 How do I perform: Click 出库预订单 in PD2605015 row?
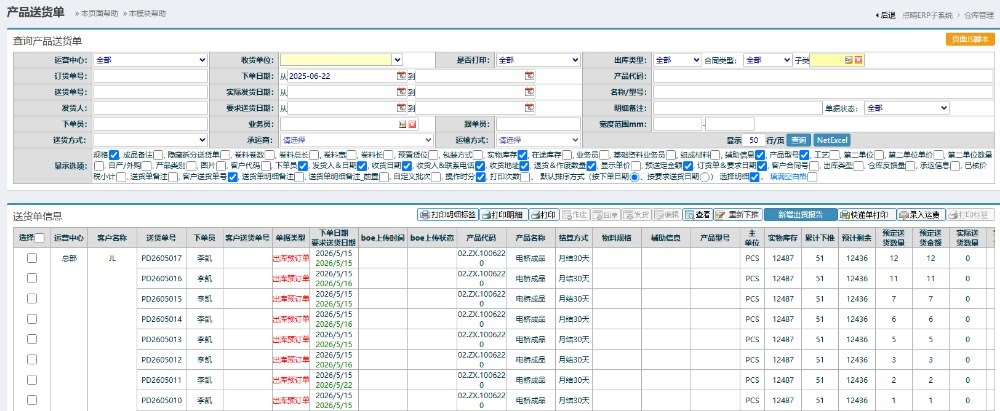291,299
